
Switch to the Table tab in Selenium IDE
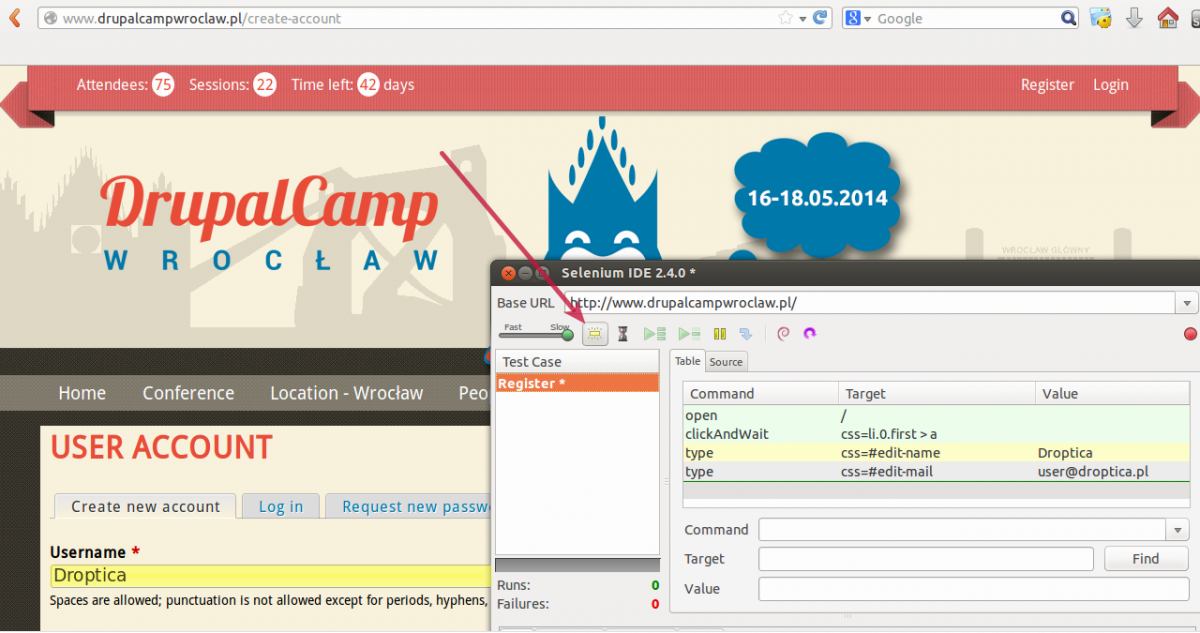point(687,361)
